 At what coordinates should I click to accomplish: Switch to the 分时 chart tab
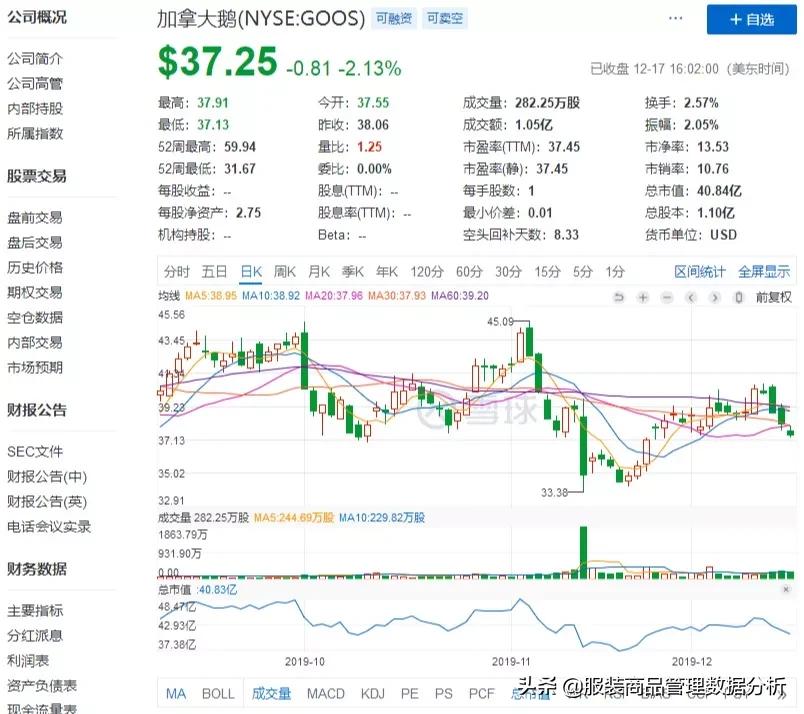[x=177, y=271]
